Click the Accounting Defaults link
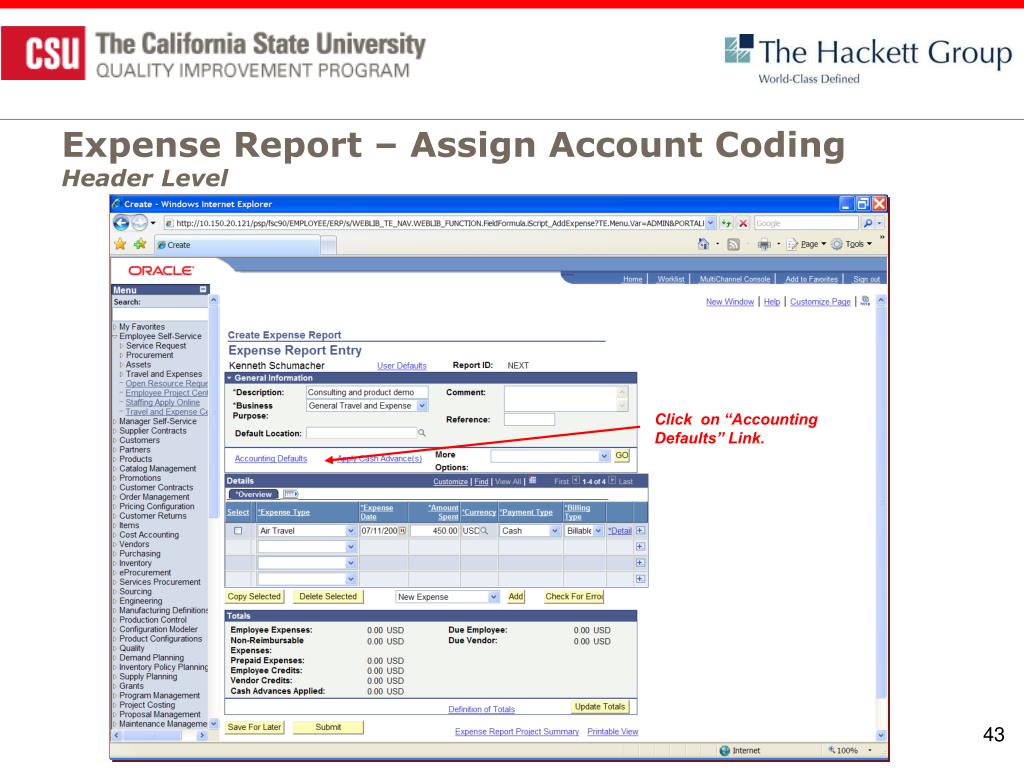Image resolution: width=1024 pixels, height=768 pixels. tap(270, 458)
